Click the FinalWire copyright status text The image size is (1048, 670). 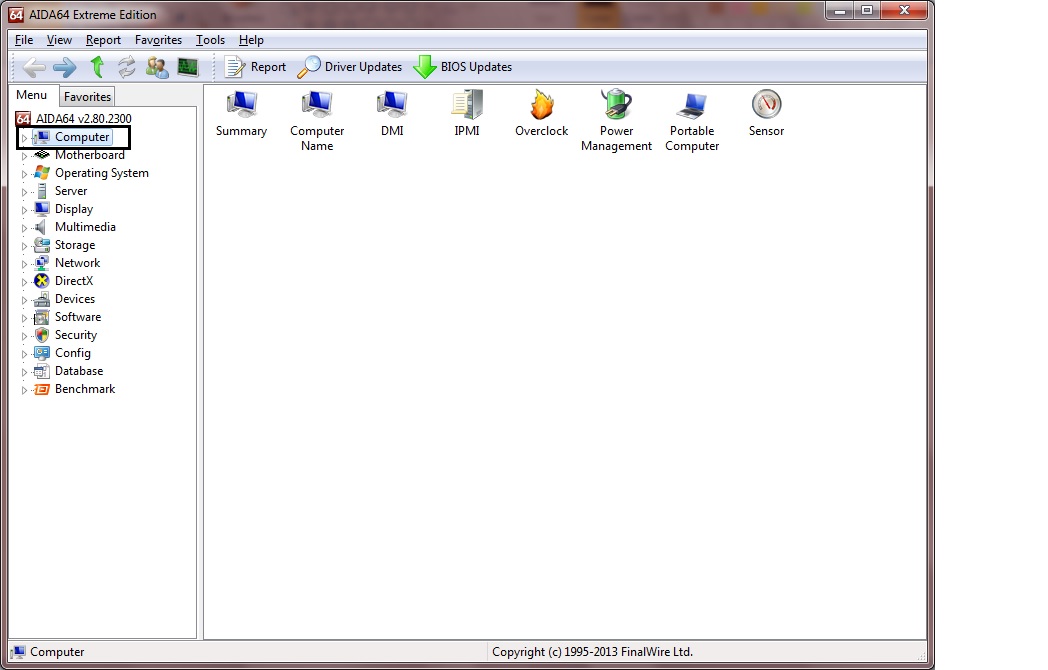592,653
